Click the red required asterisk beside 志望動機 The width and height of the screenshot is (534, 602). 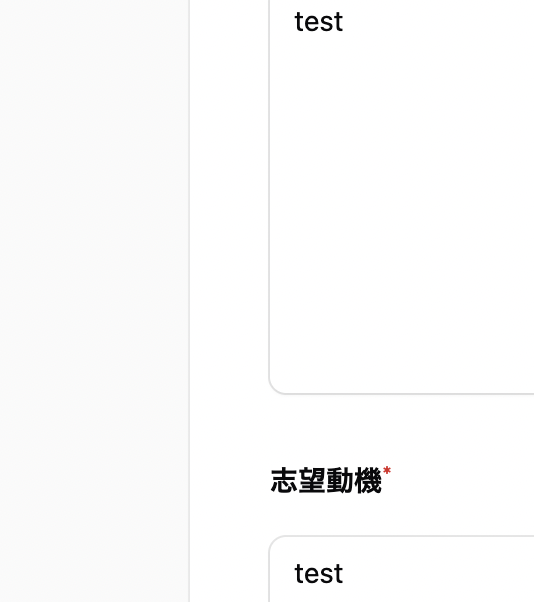pyautogui.click(x=387, y=470)
